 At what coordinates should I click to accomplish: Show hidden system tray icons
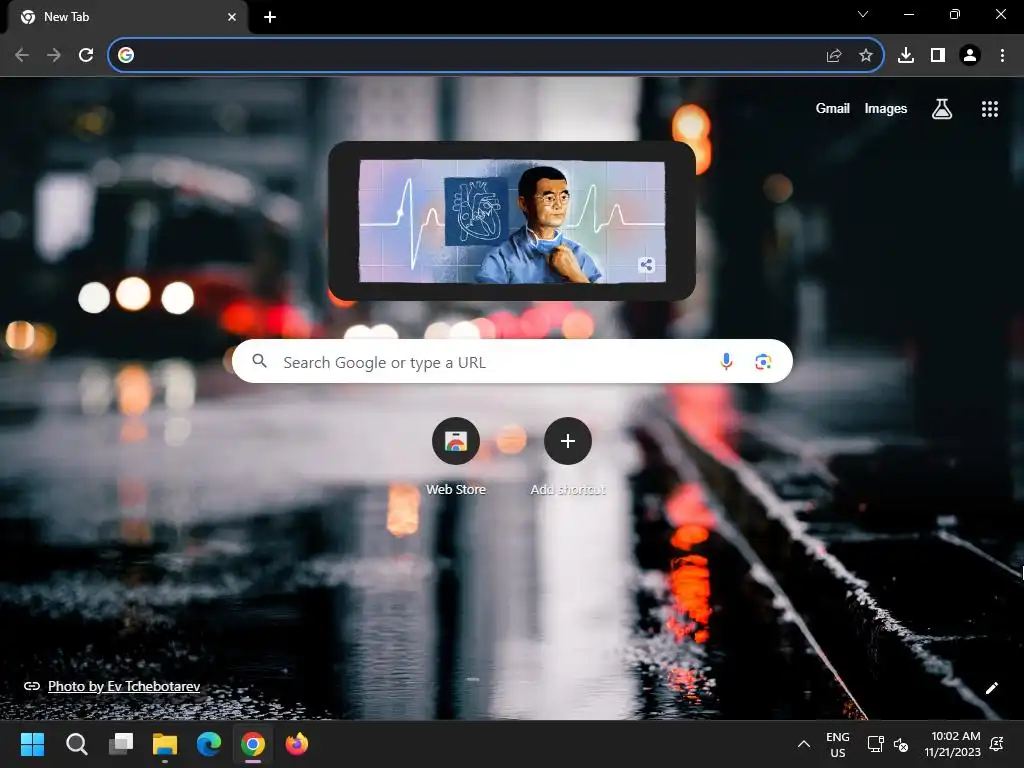[804, 744]
